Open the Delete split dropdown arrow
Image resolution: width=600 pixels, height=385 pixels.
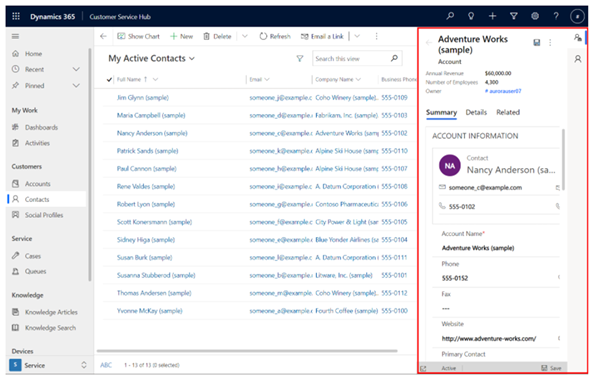click(245, 36)
